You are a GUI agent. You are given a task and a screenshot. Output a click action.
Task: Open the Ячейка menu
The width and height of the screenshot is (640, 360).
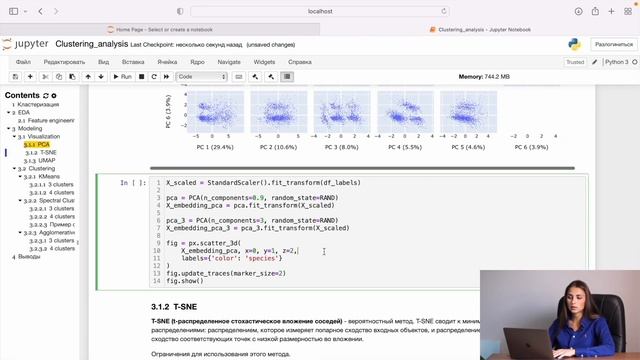(x=167, y=62)
